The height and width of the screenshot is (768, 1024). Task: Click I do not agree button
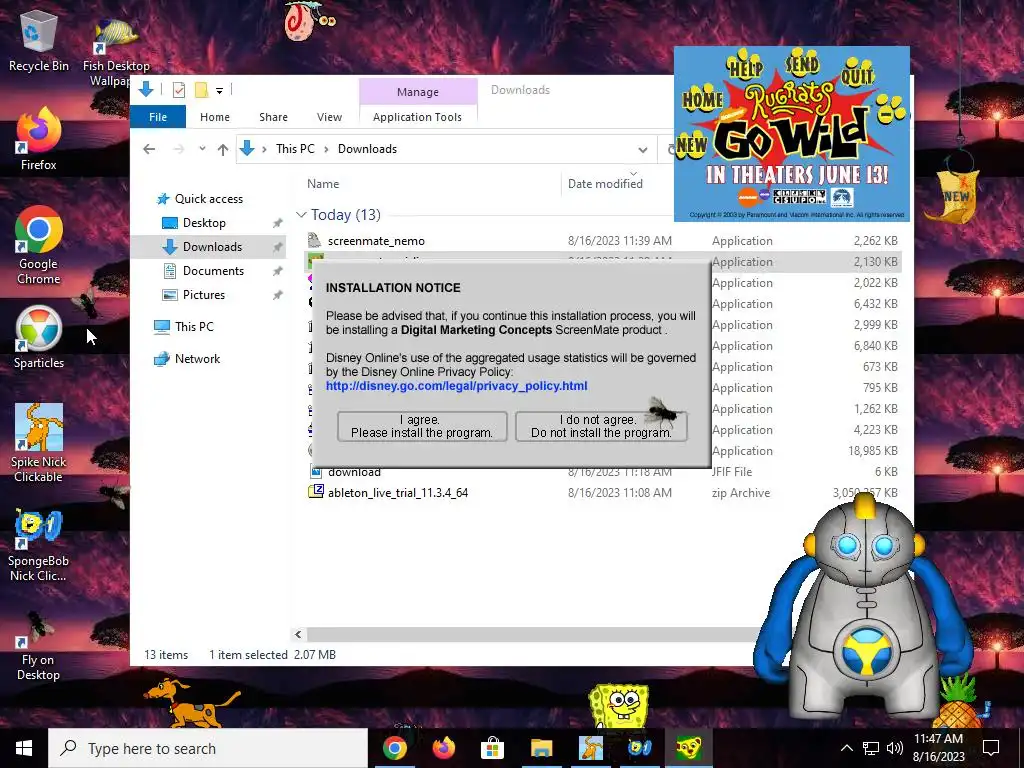tap(601, 426)
